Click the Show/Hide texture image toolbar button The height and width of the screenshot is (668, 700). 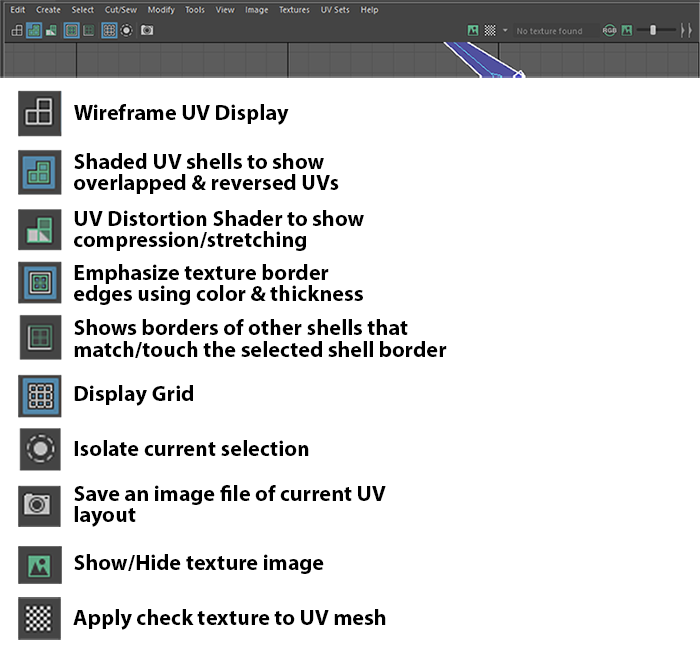tap(473, 31)
